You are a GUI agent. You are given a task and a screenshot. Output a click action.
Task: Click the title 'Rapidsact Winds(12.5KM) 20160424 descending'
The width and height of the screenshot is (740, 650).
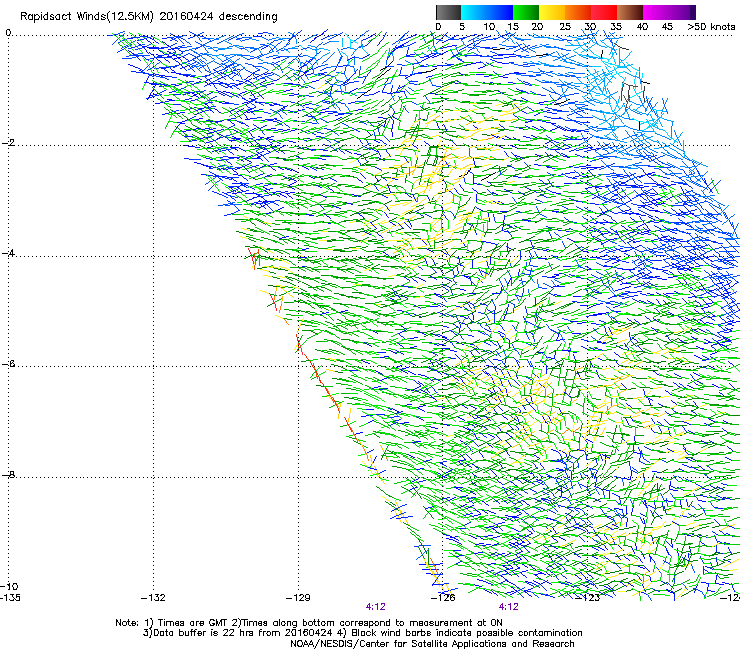coord(149,17)
